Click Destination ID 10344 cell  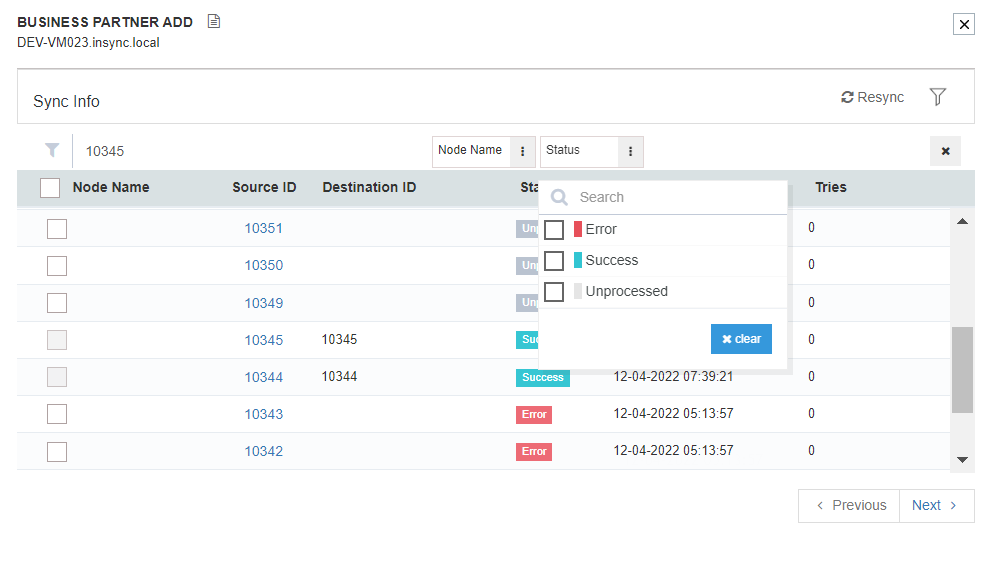point(339,377)
